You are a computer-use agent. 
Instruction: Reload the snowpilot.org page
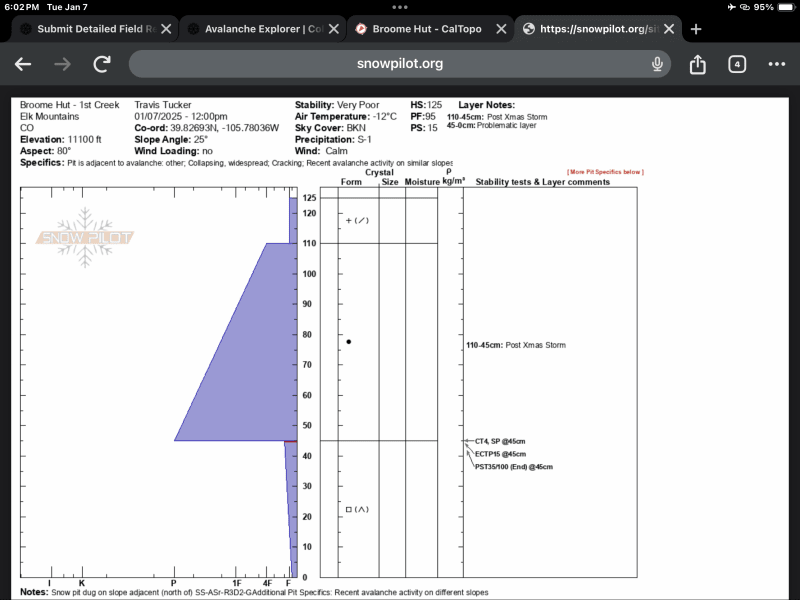102,64
